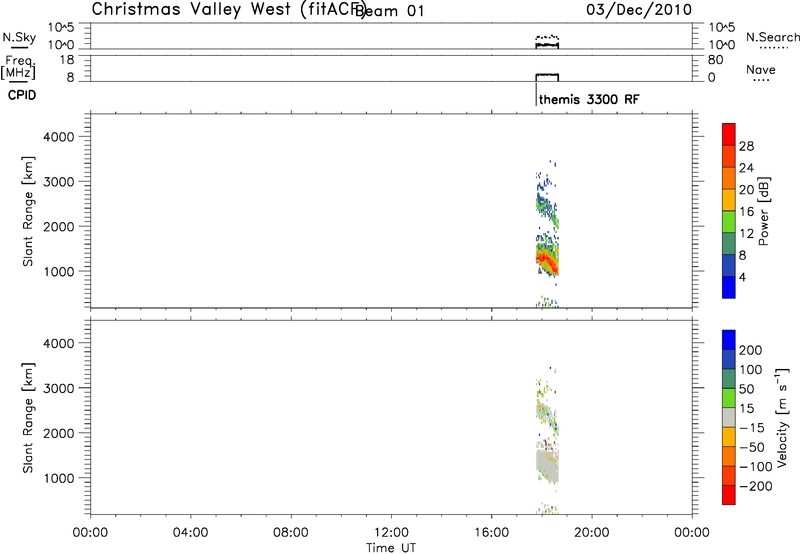Click '2000' tick on the velocity panel

tap(59, 433)
